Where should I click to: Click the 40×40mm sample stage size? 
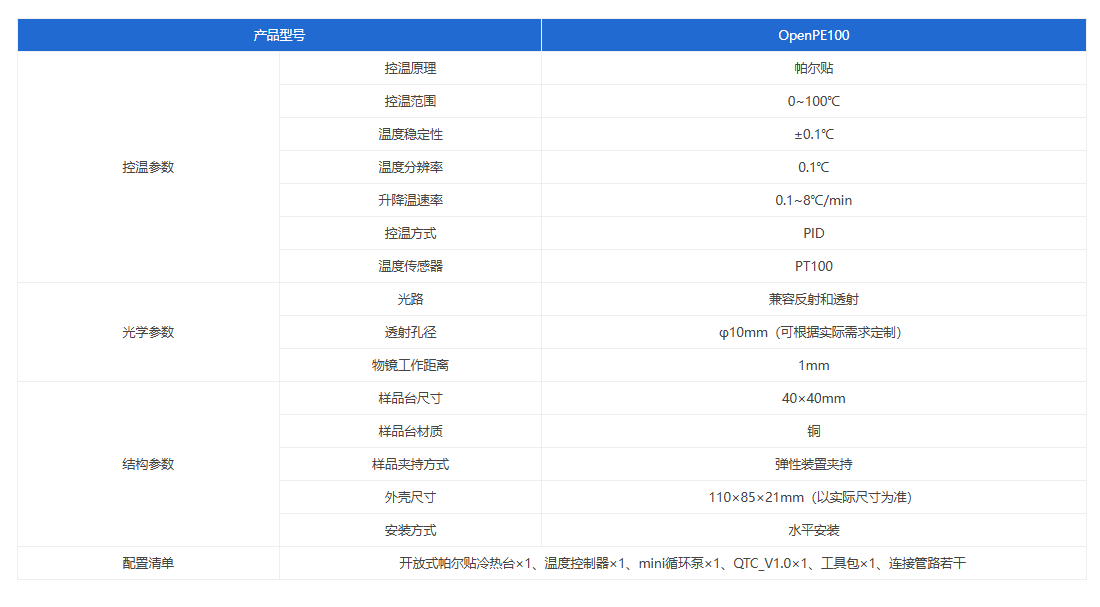813,398
